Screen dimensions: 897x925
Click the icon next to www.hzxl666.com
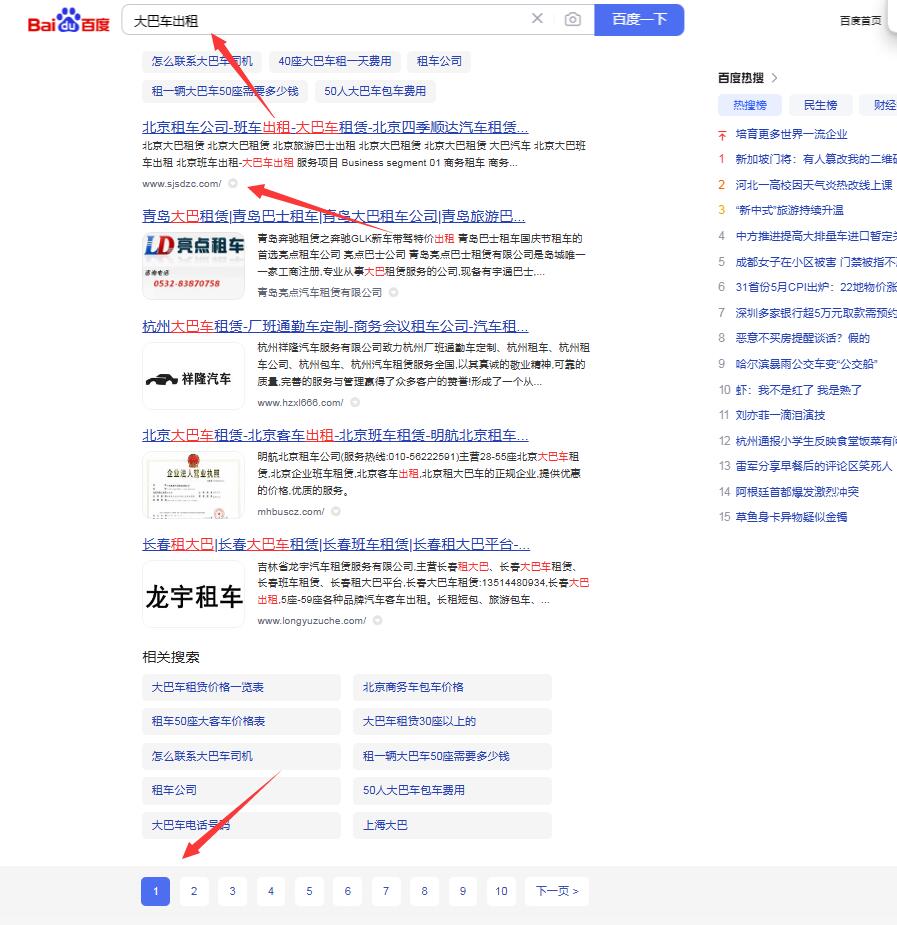click(355, 402)
